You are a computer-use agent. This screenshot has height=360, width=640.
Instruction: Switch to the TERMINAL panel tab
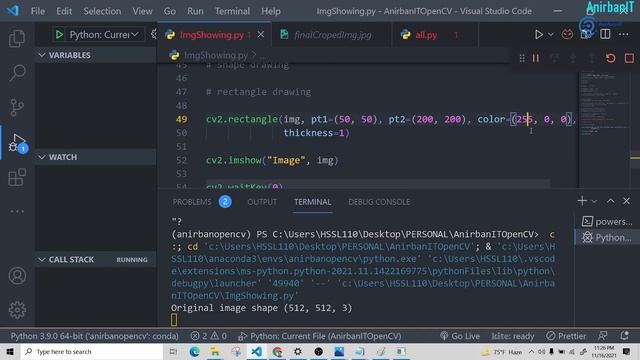313,202
